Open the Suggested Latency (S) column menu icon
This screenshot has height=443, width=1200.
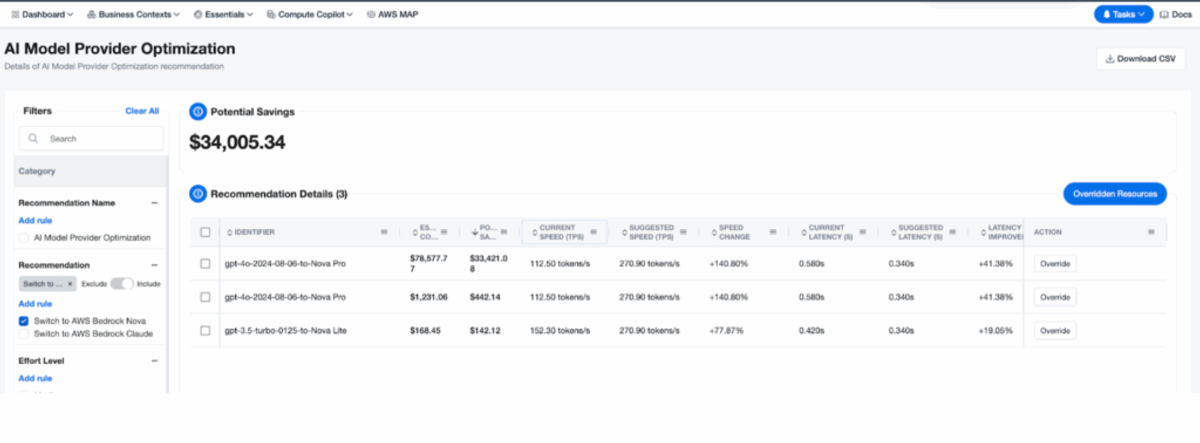[951, 232]
